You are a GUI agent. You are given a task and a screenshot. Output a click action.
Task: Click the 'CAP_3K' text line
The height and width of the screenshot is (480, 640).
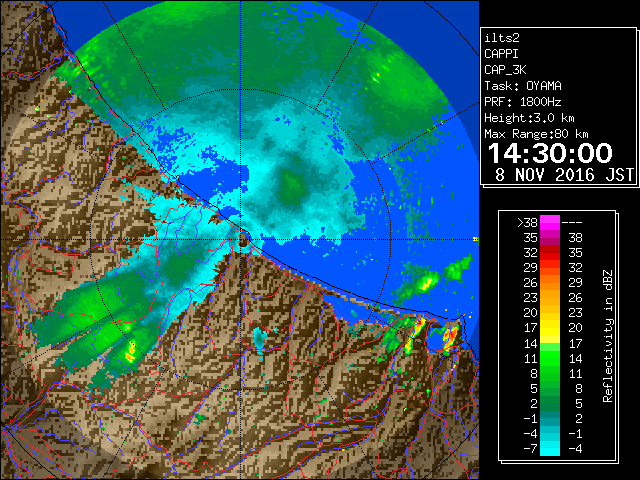point(505,70)
